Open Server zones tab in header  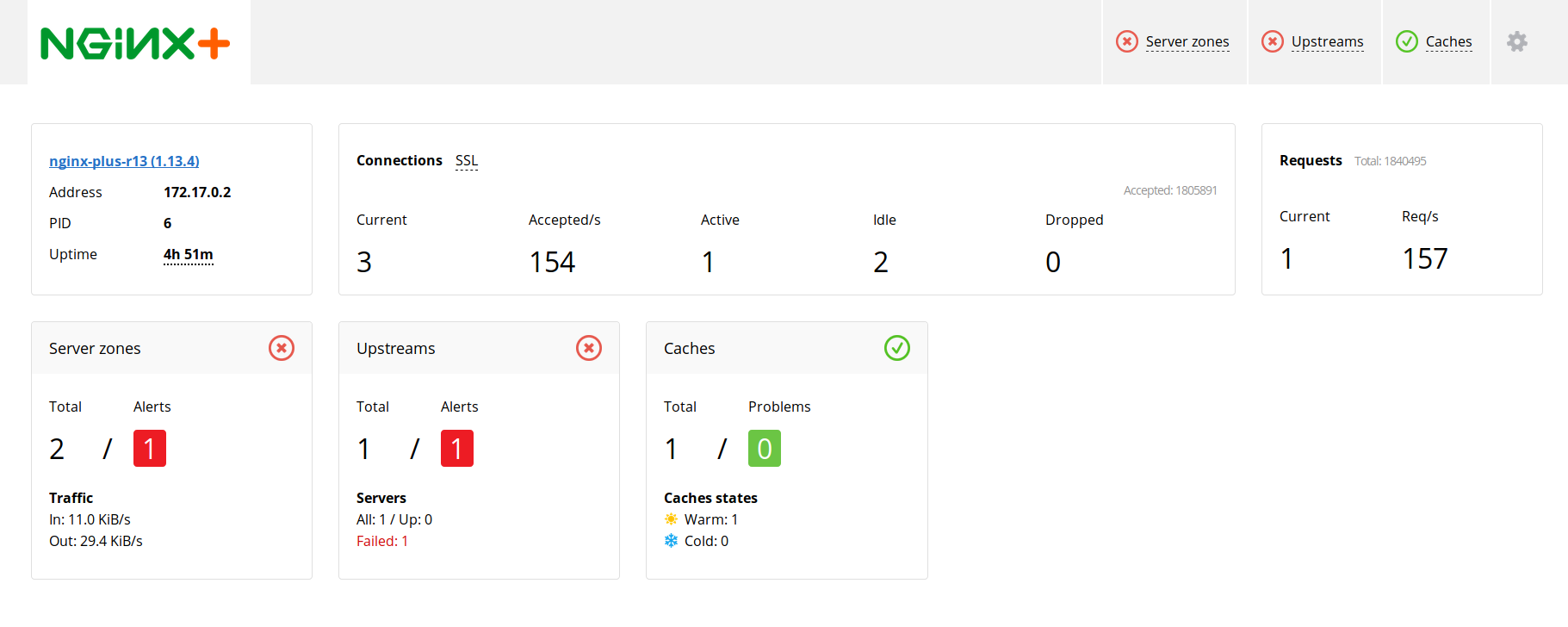(x=1187, y=41)
